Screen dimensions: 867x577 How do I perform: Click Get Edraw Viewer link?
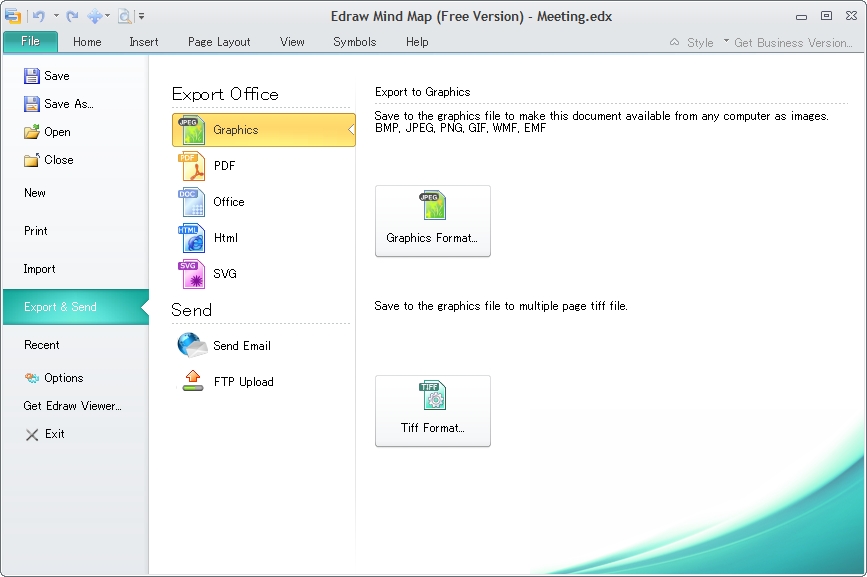[72, 406]
